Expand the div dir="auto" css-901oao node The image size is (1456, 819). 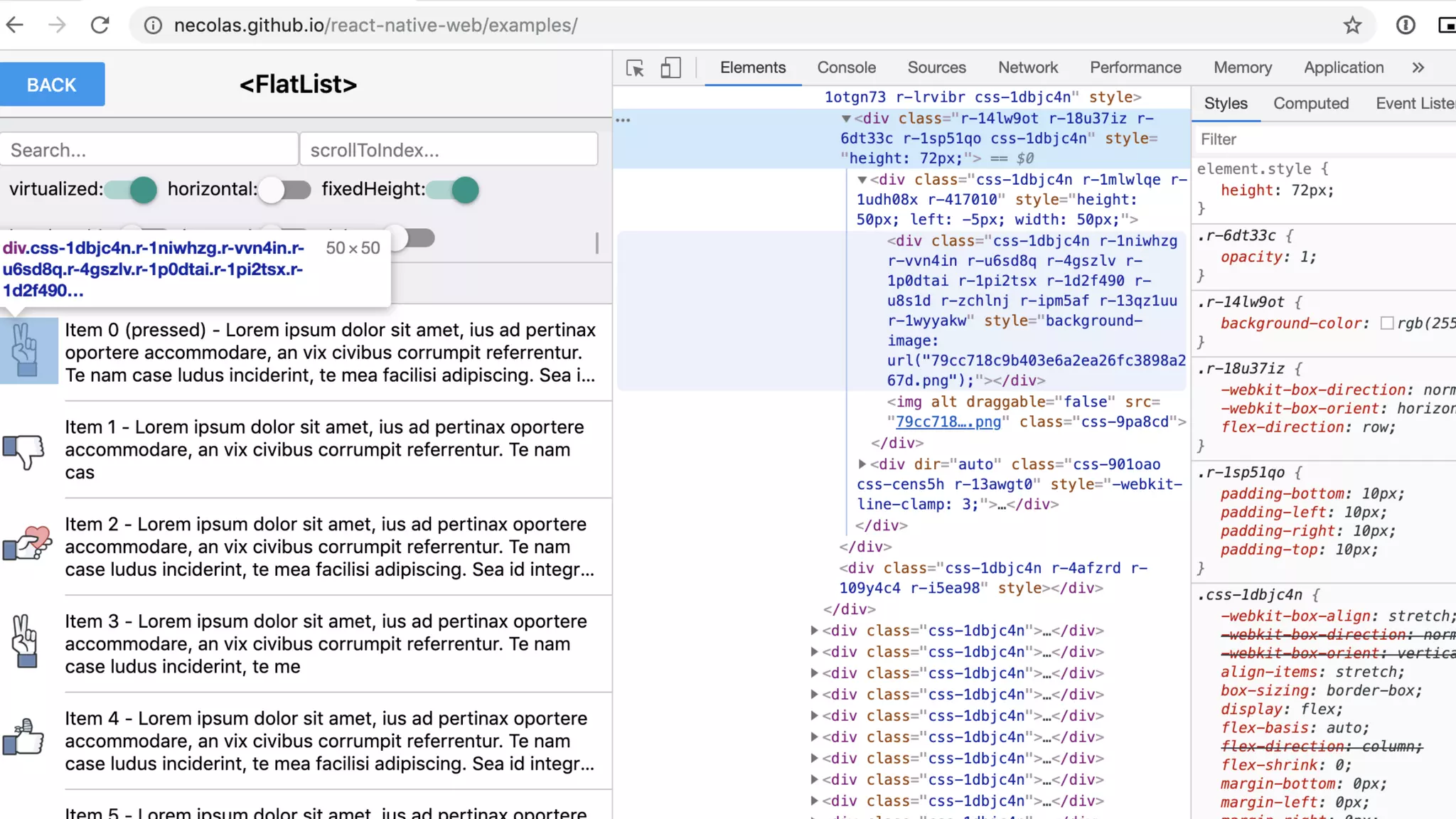[x=862, y=464]
